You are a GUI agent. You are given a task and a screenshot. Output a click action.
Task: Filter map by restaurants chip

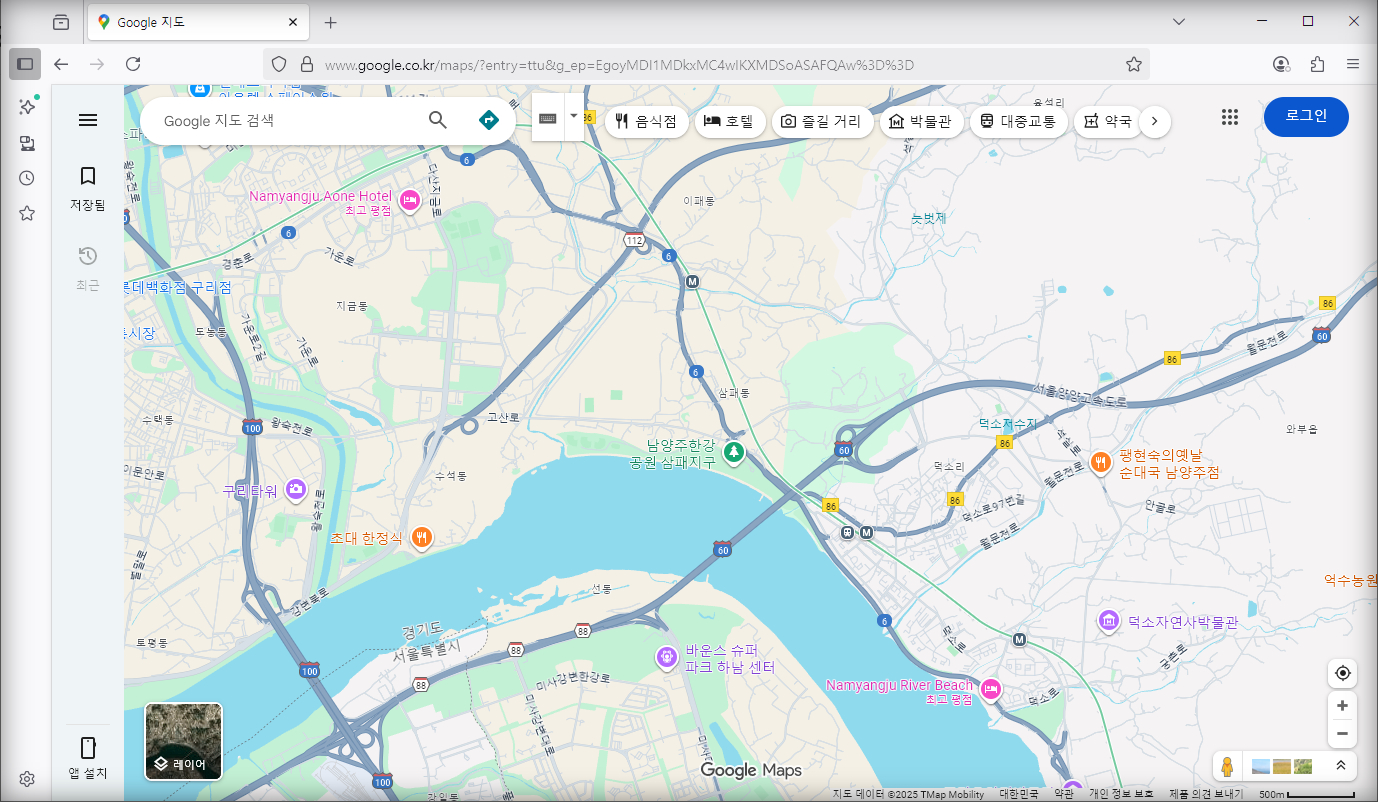pyautogui.click(x=645, y=121)
